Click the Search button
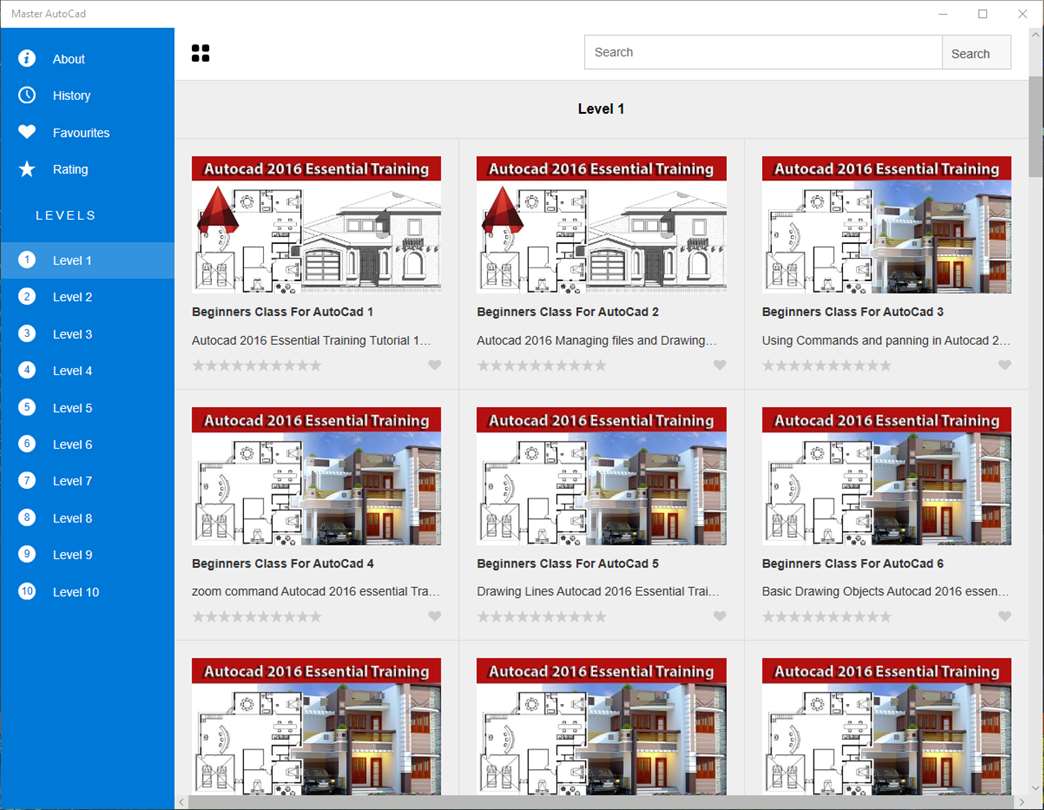1044x810 pixels. point(976,53)
